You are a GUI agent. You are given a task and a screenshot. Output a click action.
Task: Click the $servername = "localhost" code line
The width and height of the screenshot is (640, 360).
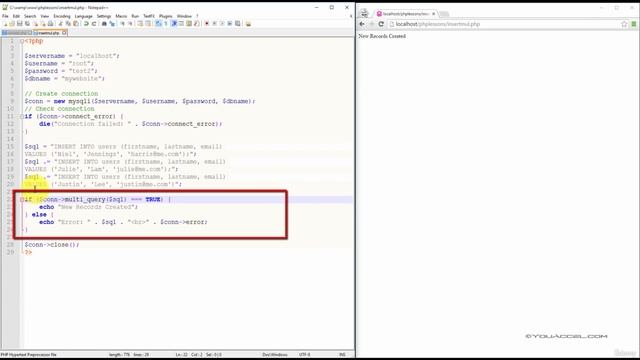coord(72,56)
